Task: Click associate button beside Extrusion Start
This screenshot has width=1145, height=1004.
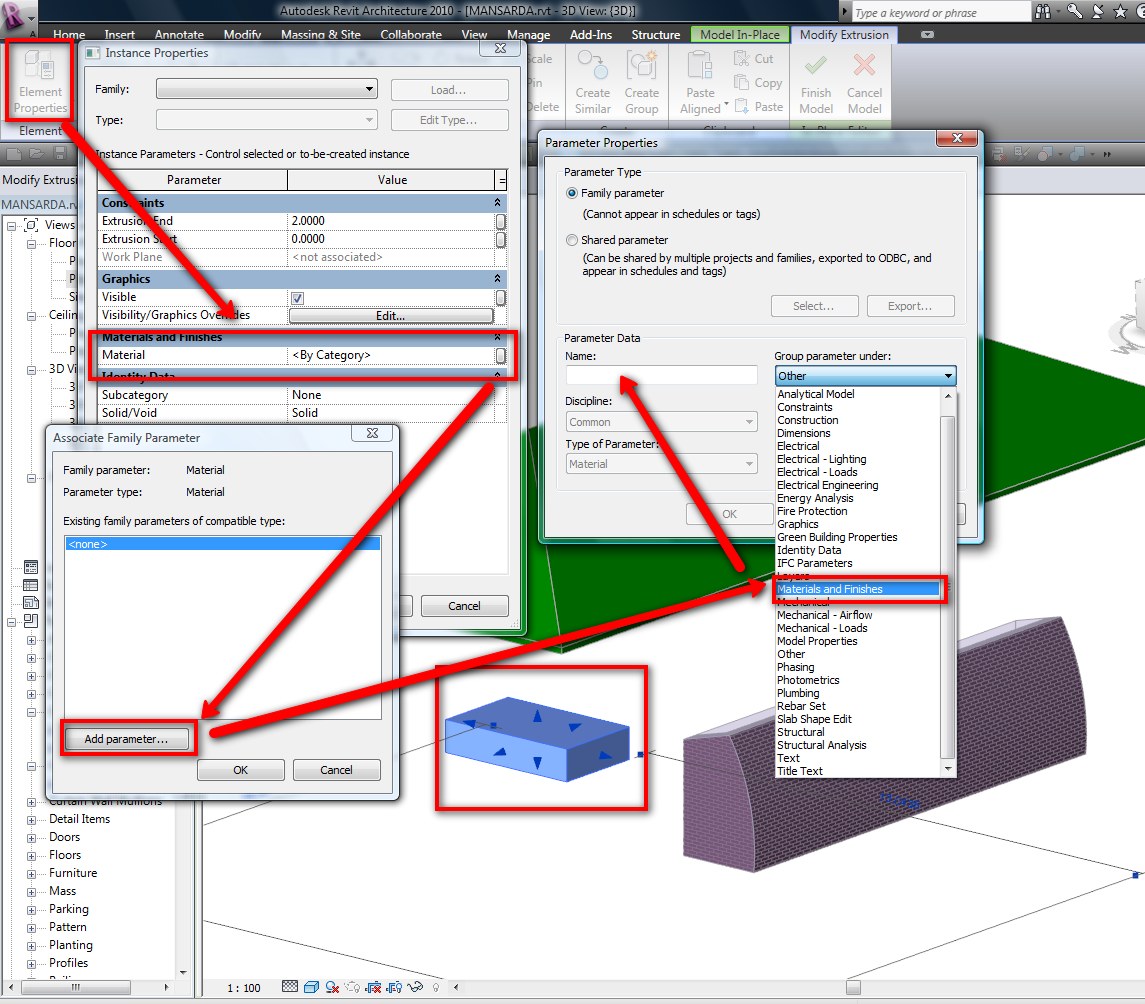Action: 501,239
